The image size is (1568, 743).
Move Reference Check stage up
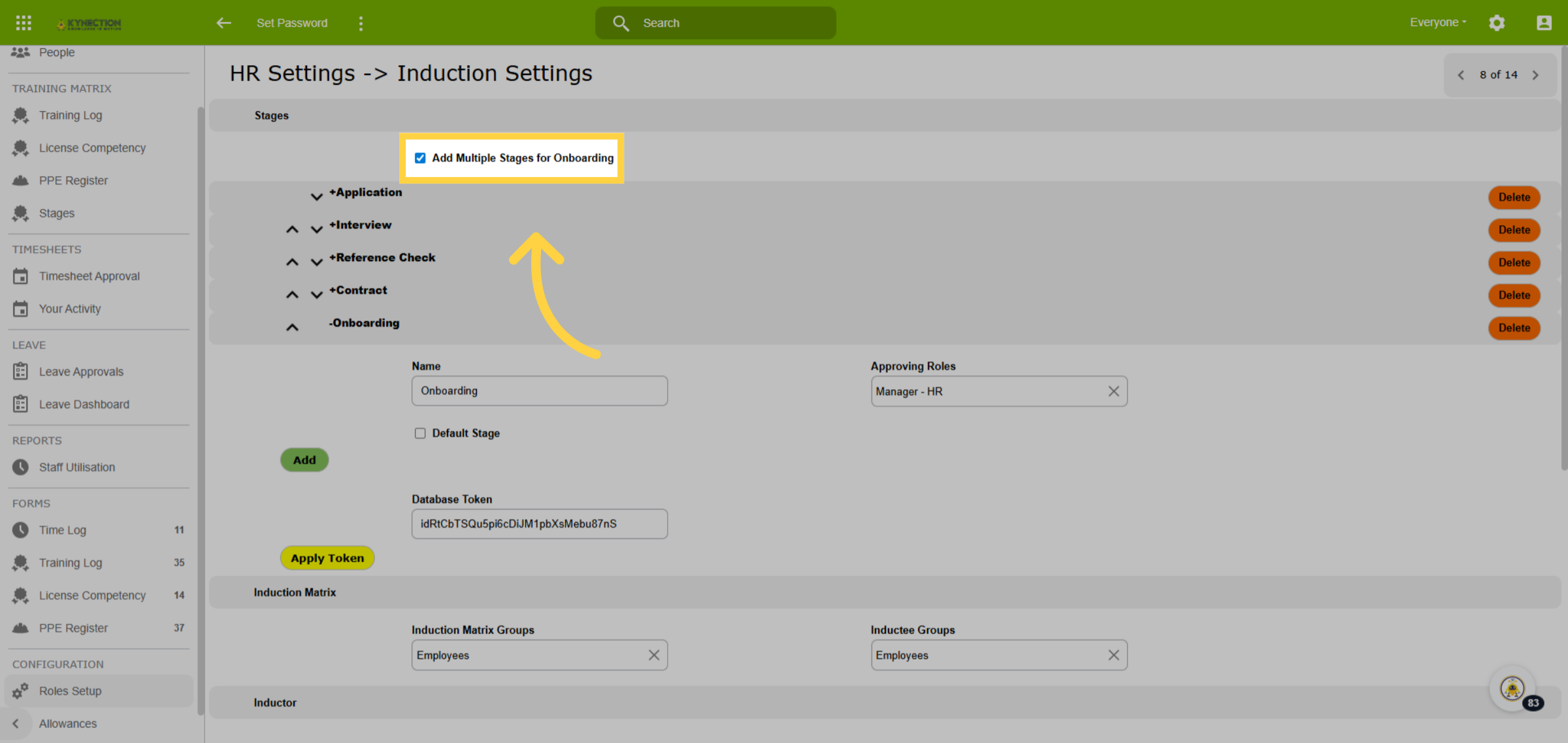tap(292, 262)
